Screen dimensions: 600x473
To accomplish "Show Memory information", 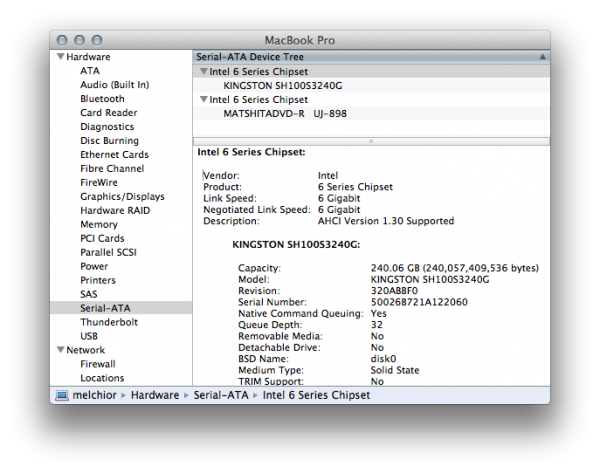I will coord(99,225).
